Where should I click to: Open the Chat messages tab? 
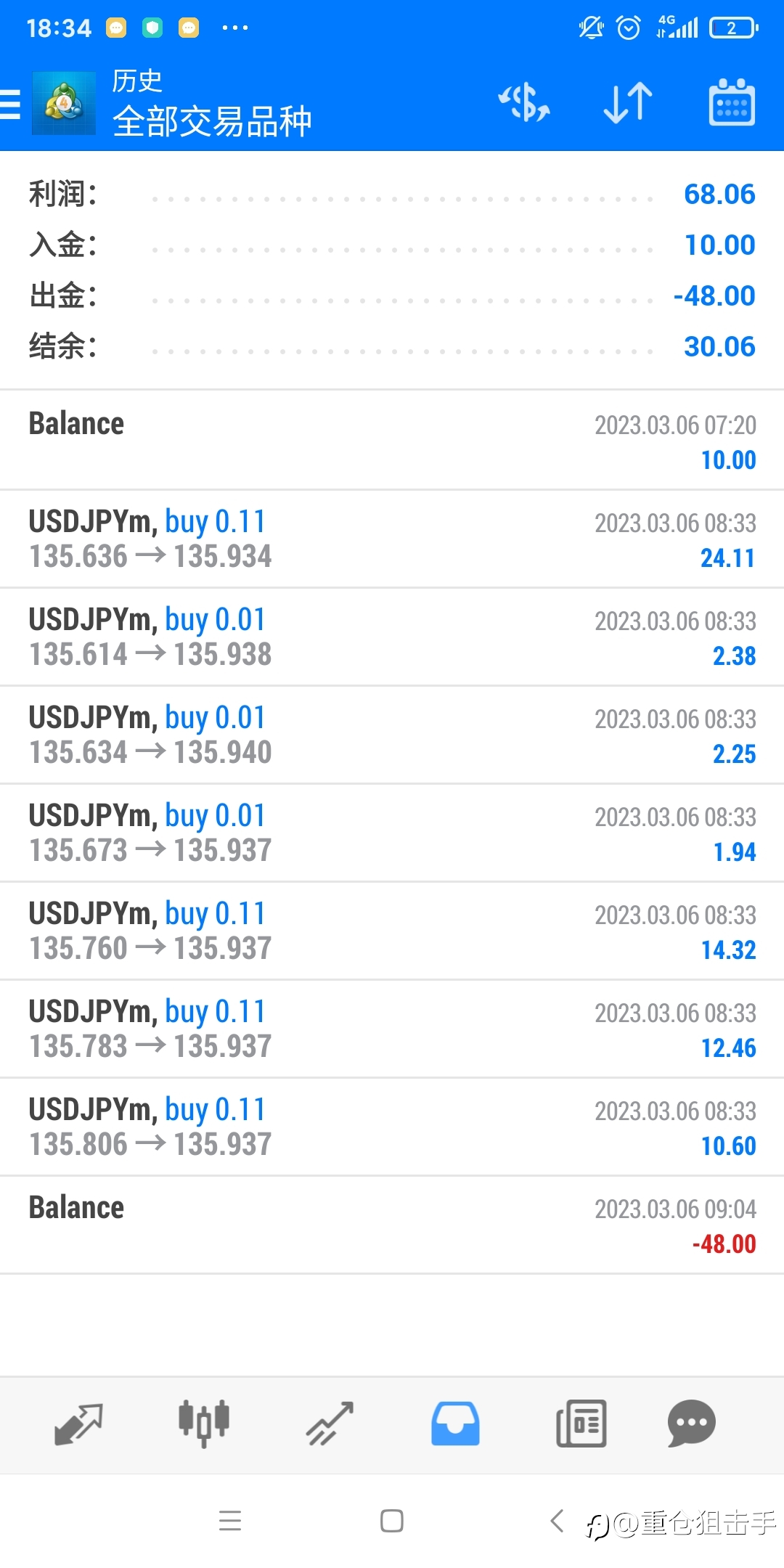[x=691, y=1424]
